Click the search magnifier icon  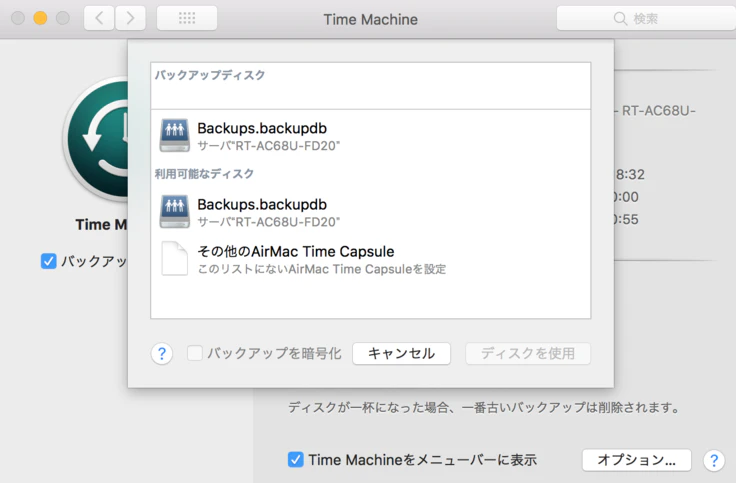point(620,19)
